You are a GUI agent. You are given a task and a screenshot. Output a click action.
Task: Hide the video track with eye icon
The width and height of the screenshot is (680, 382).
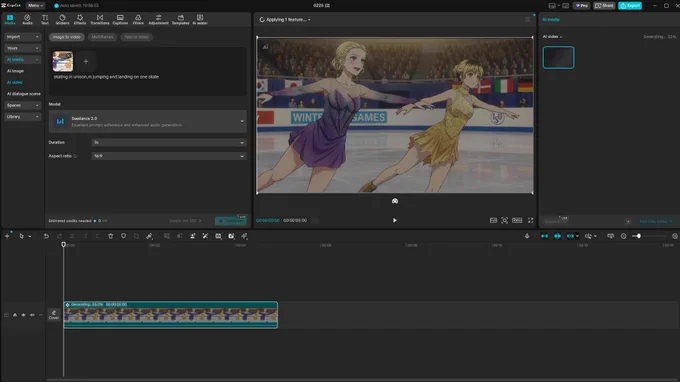(23, 315)
